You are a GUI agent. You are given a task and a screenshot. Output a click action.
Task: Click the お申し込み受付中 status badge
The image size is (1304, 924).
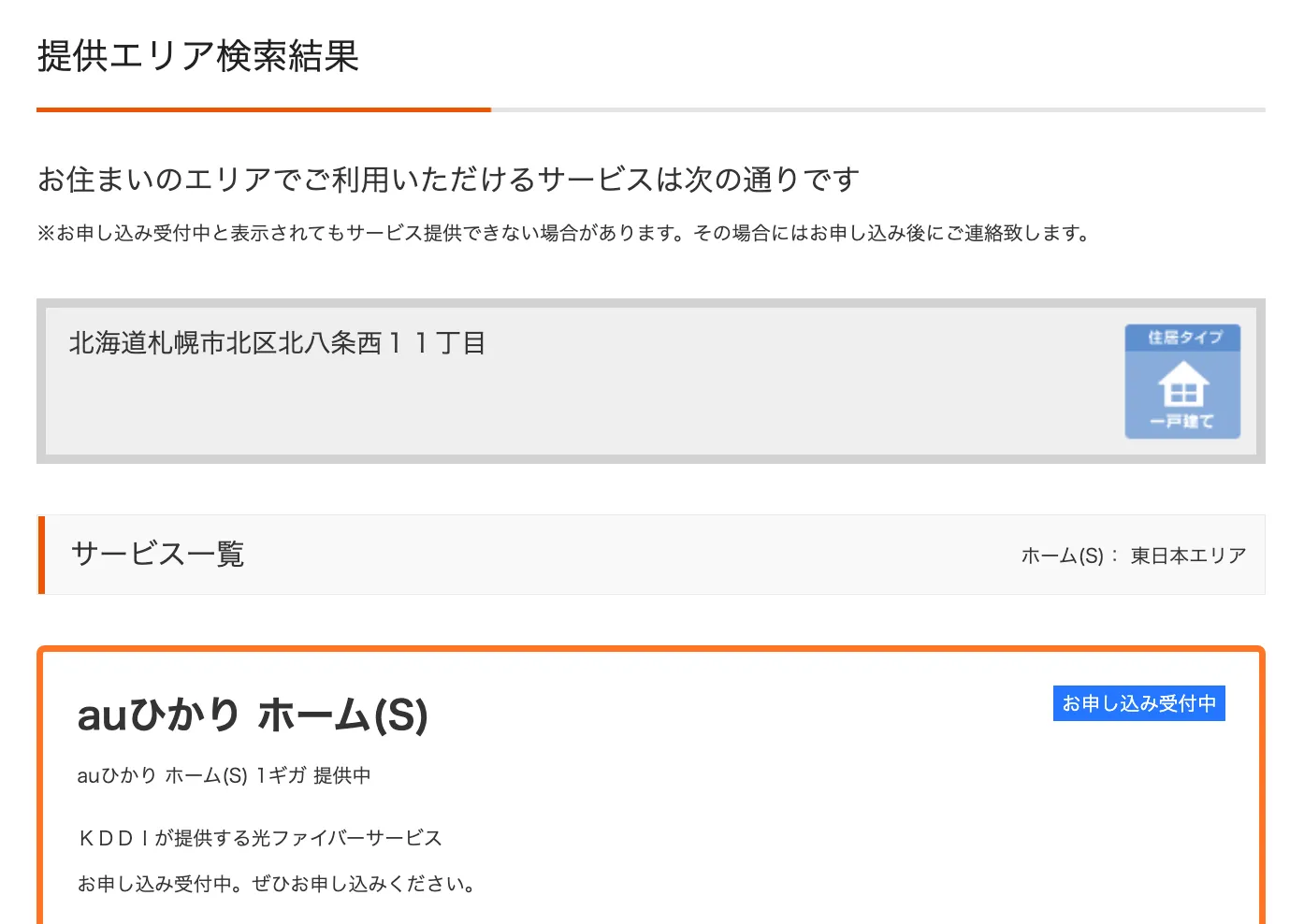tap(1138, 703)
